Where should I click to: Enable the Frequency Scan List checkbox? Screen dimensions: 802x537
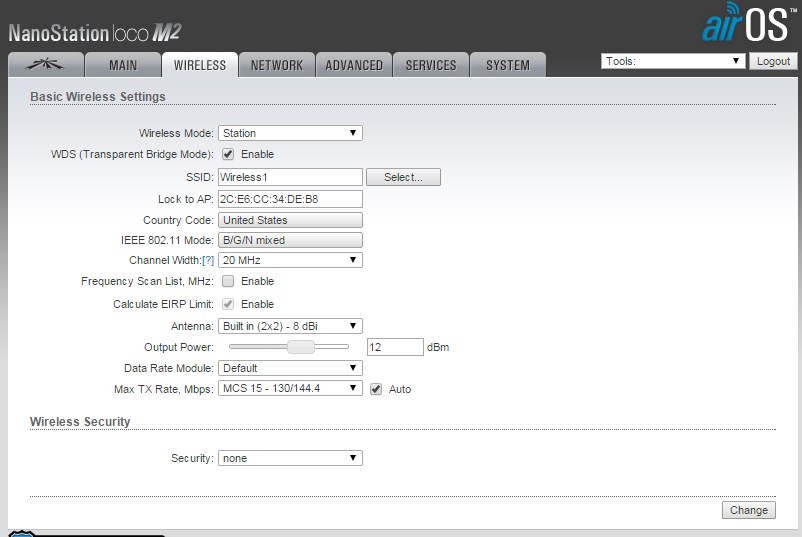point(228,281)
